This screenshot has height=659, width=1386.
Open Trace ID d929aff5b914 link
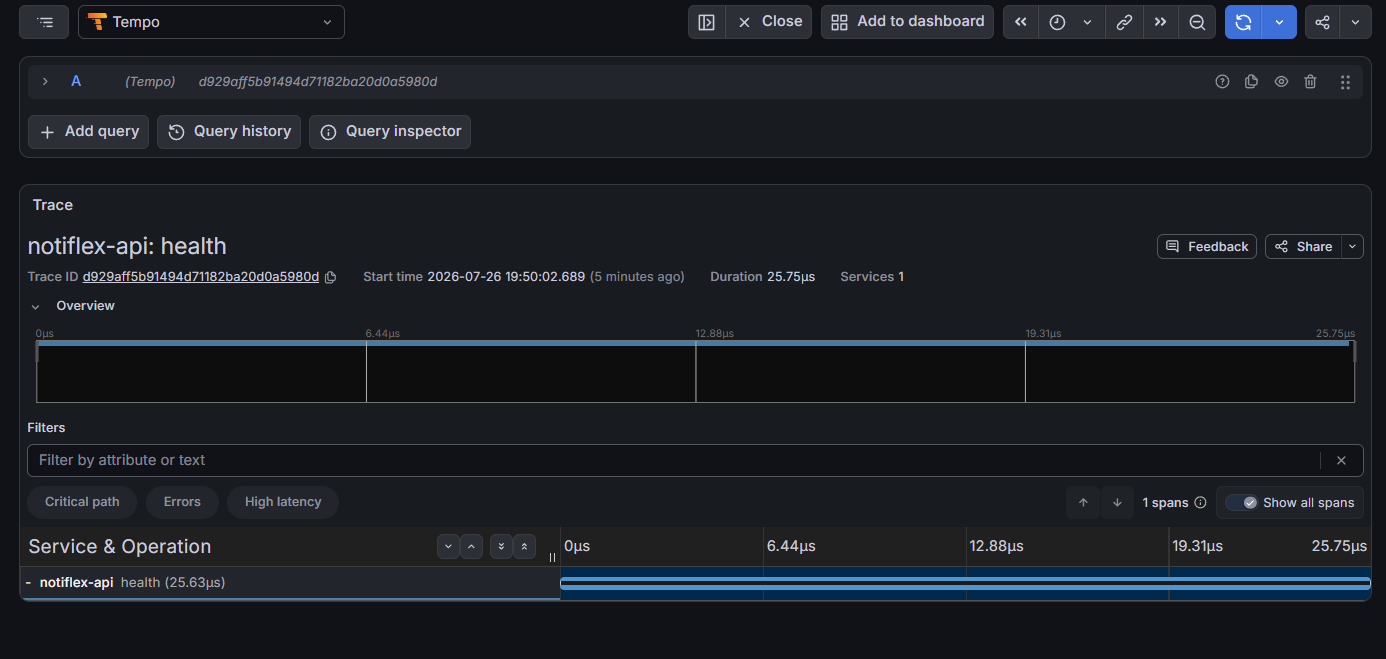[x=200, y=277]
